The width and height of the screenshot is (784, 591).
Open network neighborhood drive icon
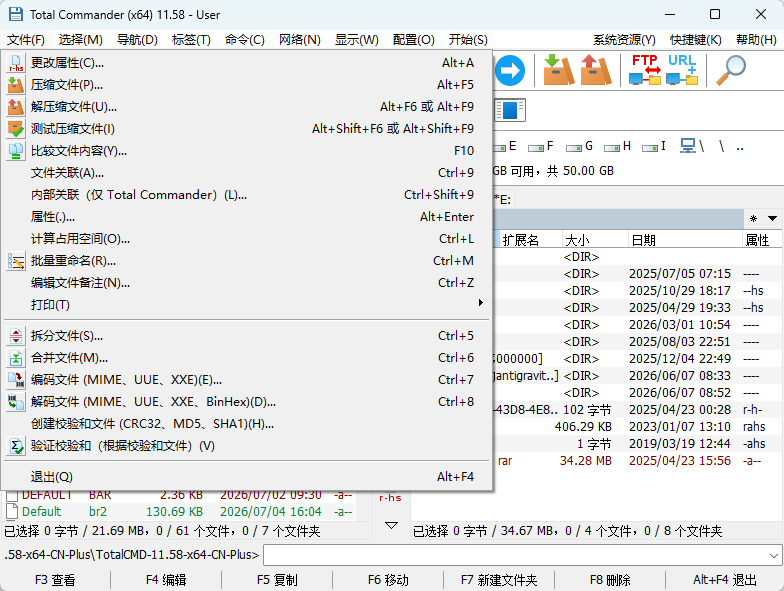pyautogui.click(x=692, y=146)
